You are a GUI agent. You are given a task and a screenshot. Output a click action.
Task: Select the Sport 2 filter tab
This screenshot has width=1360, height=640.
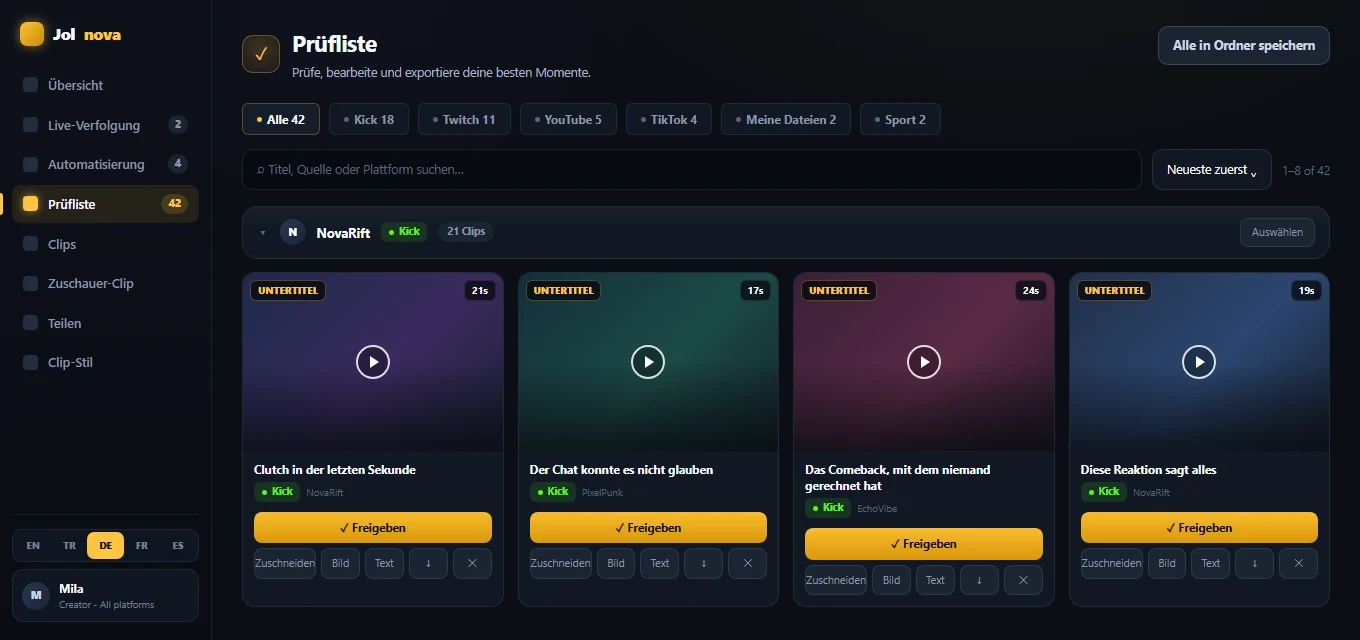click(x=900, y=119)
